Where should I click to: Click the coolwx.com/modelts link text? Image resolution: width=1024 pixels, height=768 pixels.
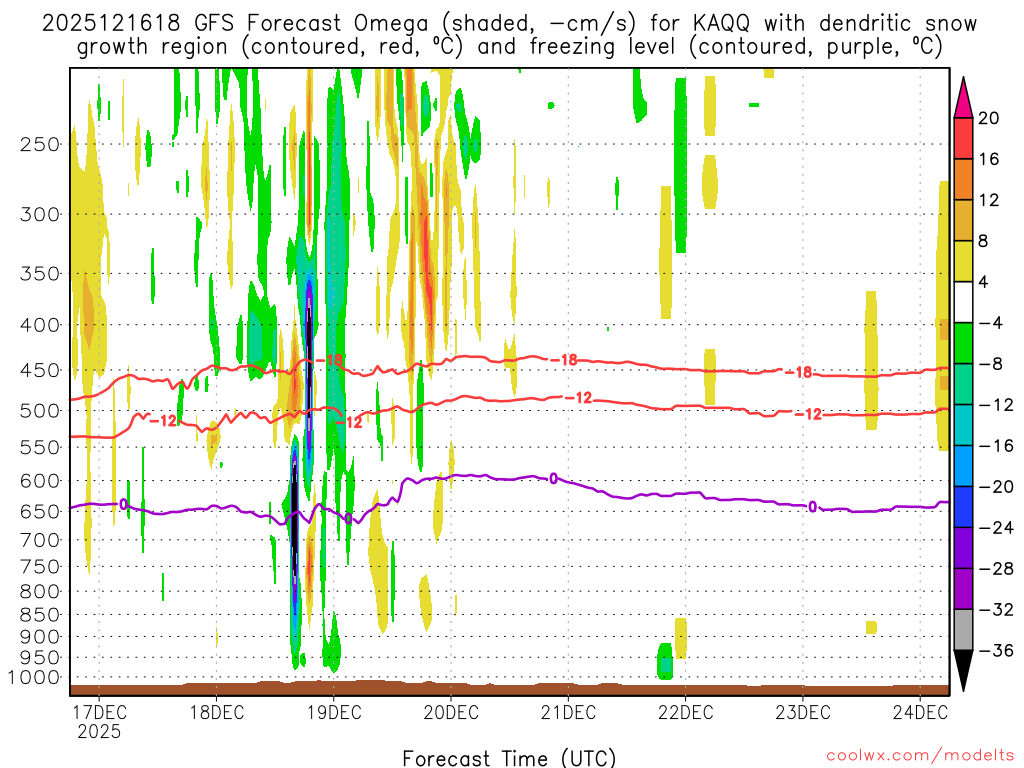(920, 756)
